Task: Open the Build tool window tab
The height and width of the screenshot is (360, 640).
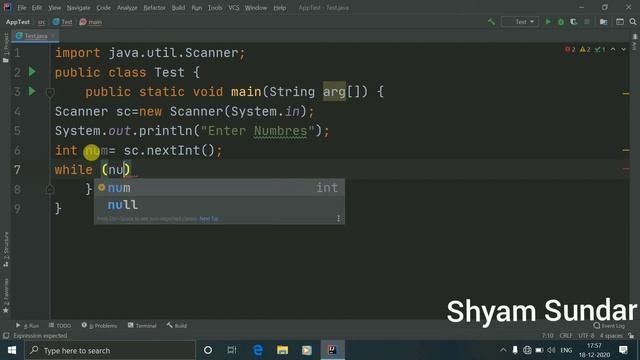Action: [x=177, y=326]
